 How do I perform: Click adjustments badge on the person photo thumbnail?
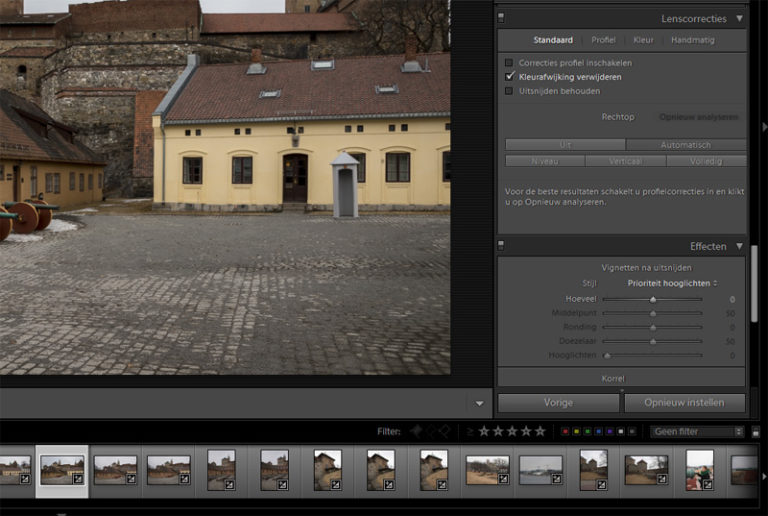[x=707, y=485]
